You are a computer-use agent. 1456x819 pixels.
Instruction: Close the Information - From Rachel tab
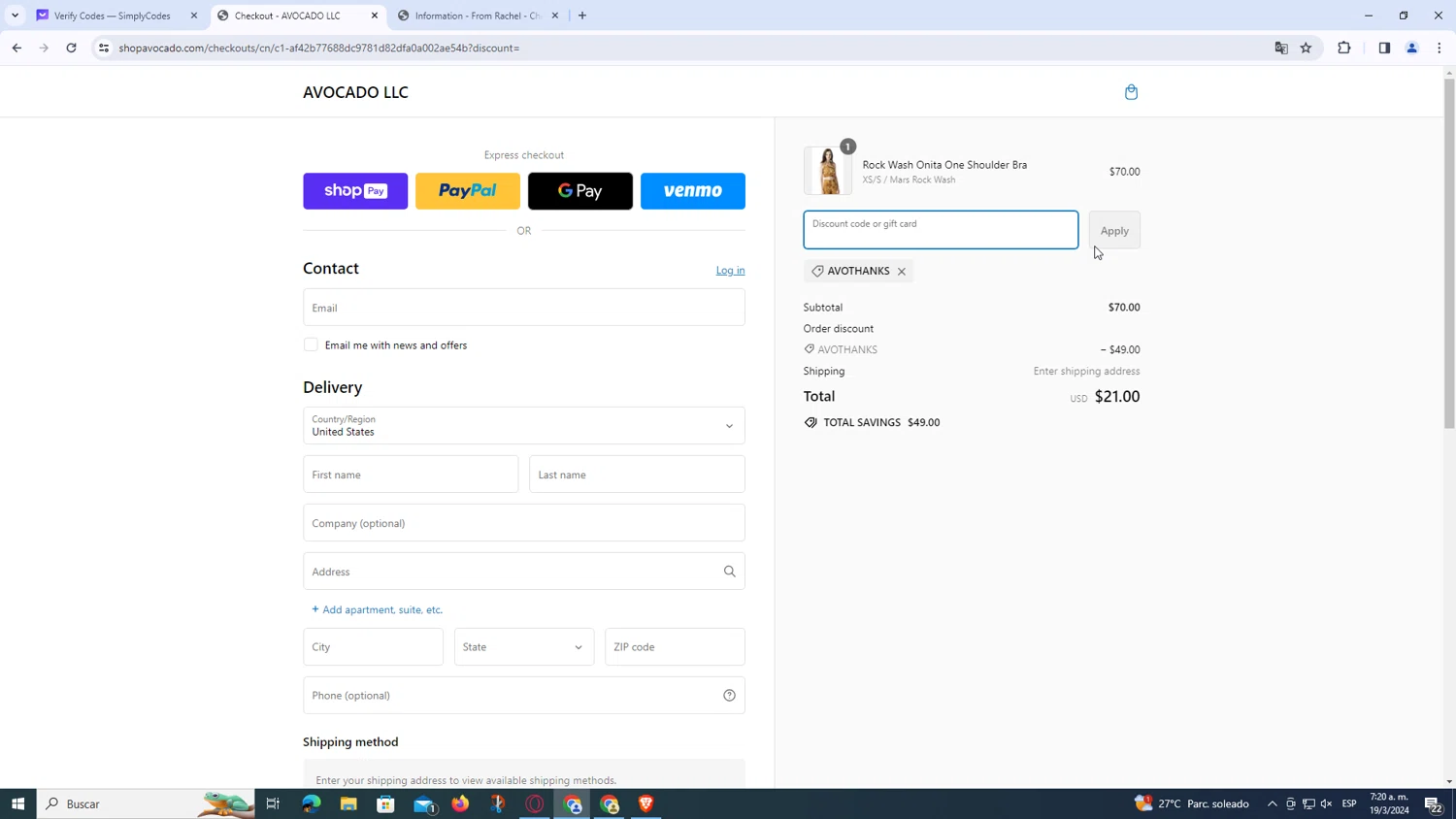point(555,16)
